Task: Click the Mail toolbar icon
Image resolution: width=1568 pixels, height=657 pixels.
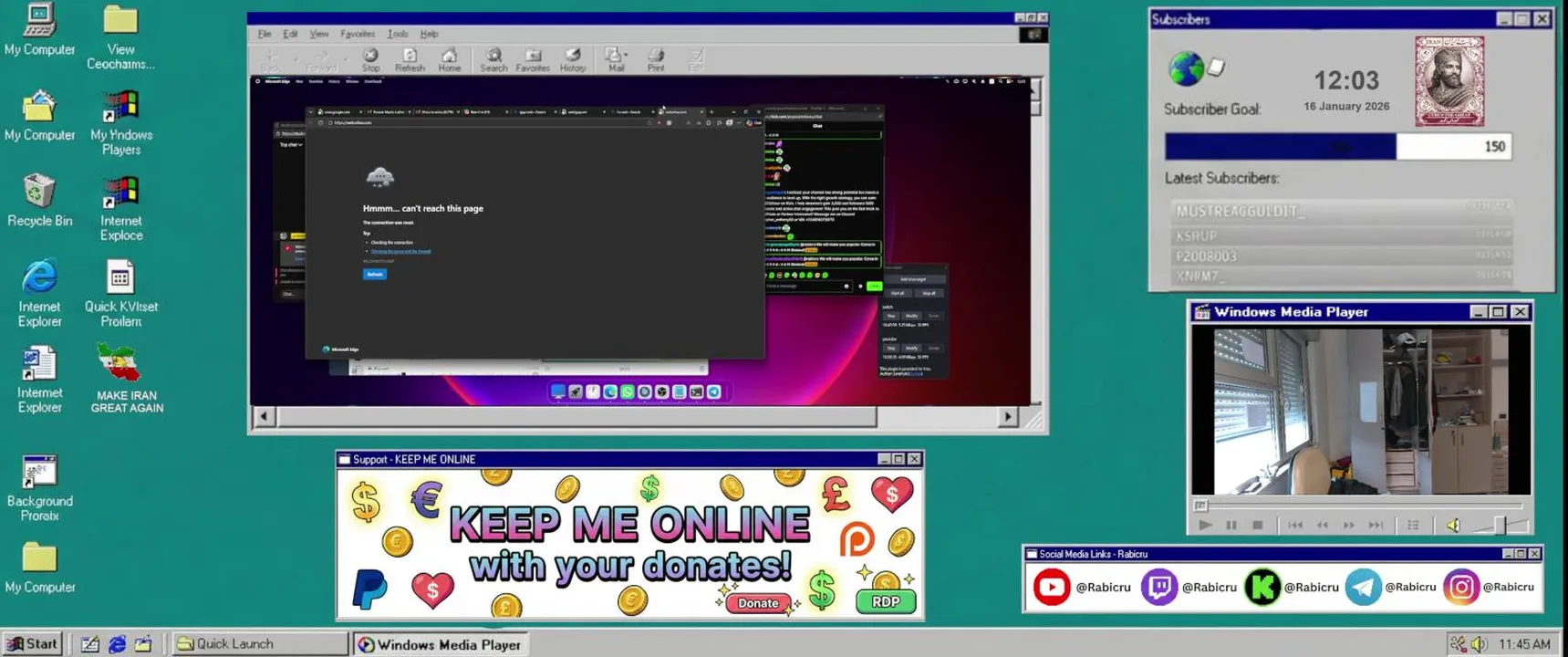Action: click(x=614, y=60)
